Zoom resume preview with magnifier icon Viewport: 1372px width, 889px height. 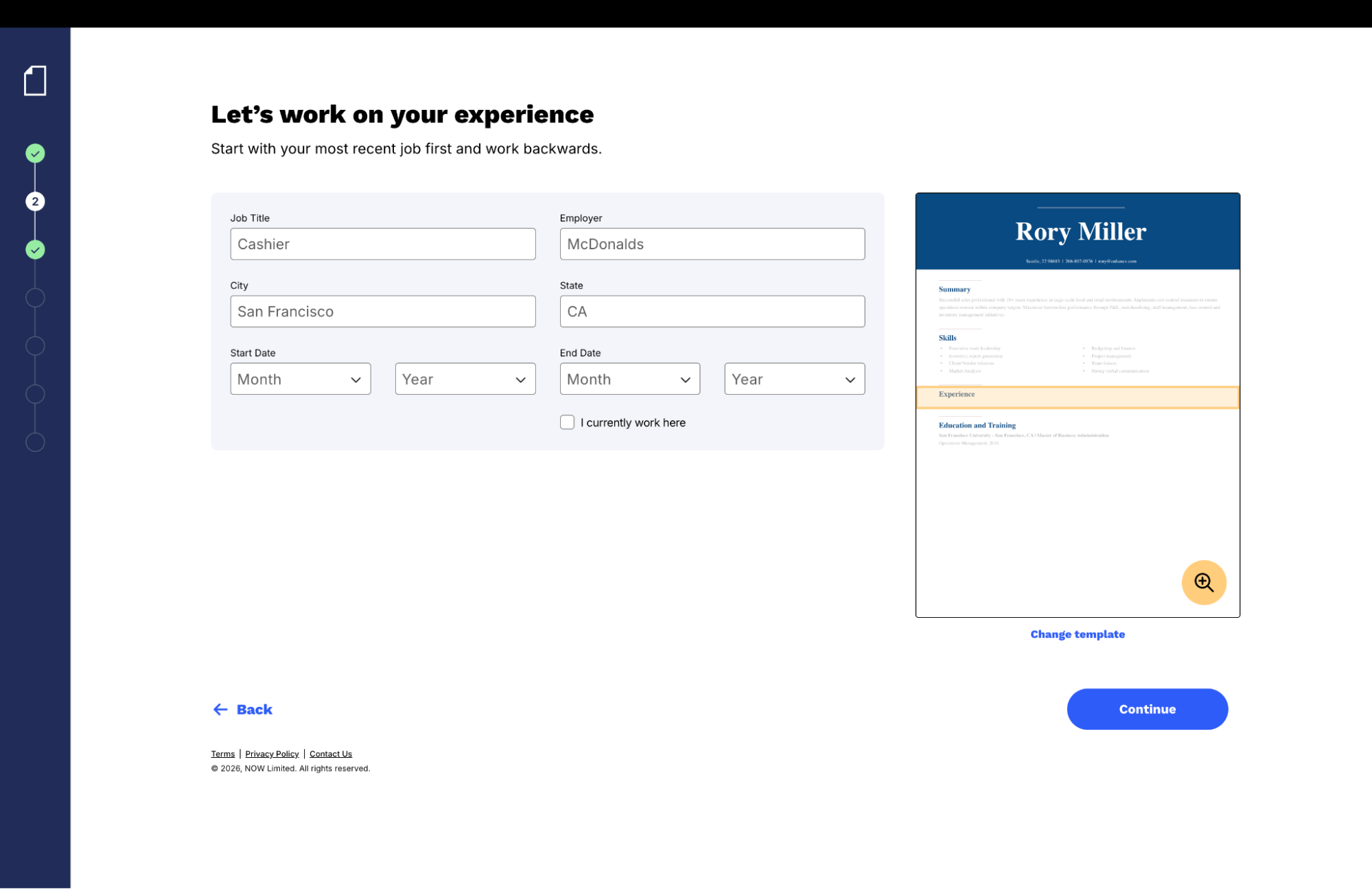tap(1203, 582)
